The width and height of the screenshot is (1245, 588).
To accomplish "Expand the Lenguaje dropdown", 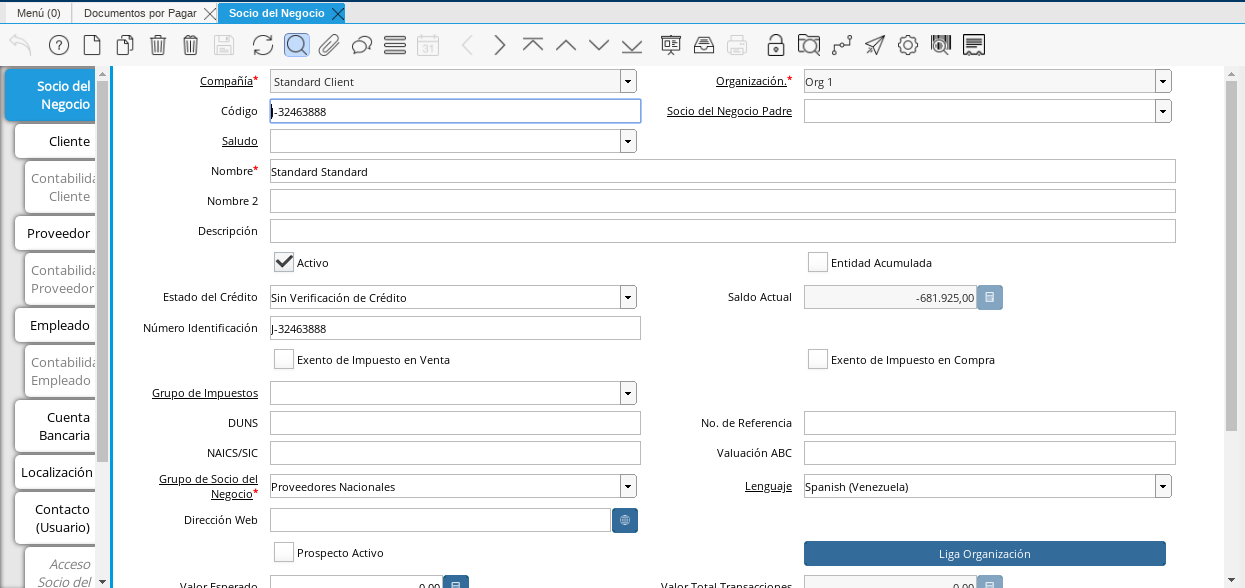I will [1162, 487].
